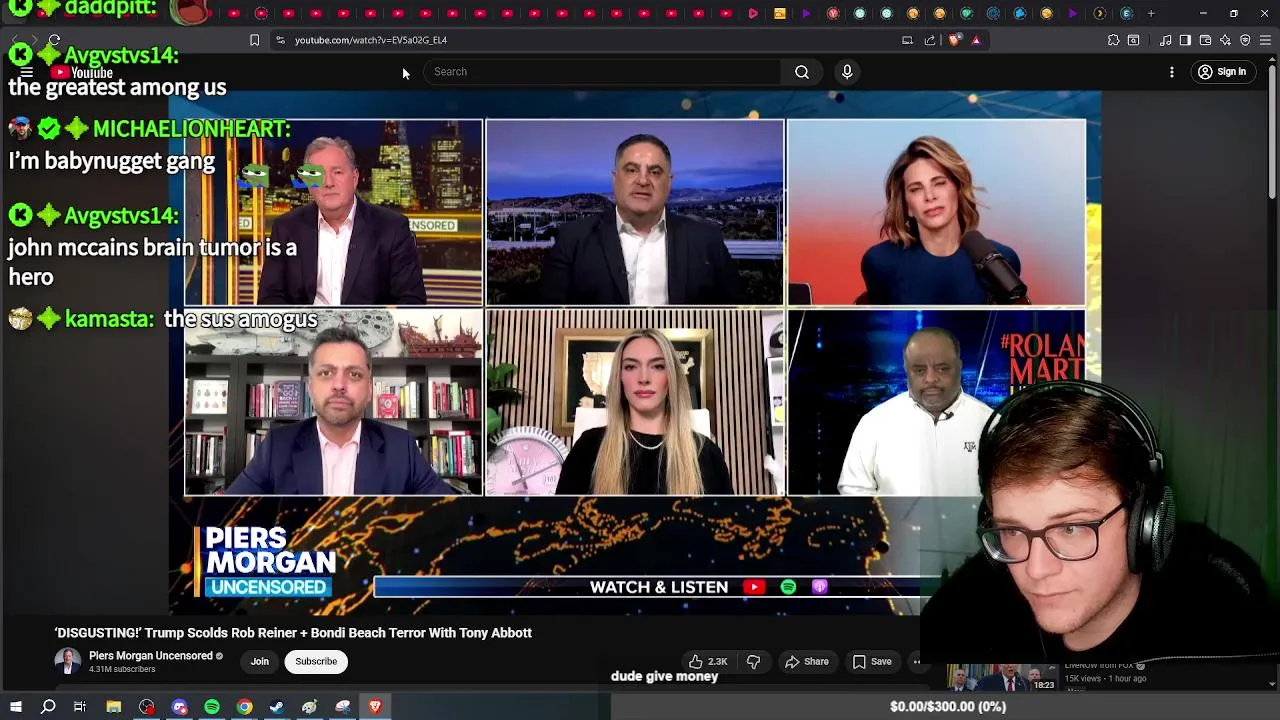Open the Windows Start menu
The image size is (1280, 720).
[x=16, y=707]
